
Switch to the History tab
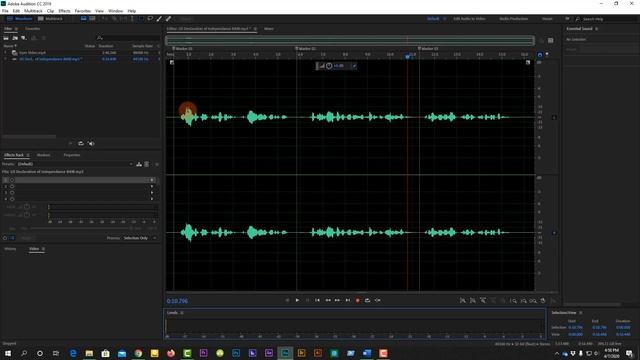(x=10, y=249)
